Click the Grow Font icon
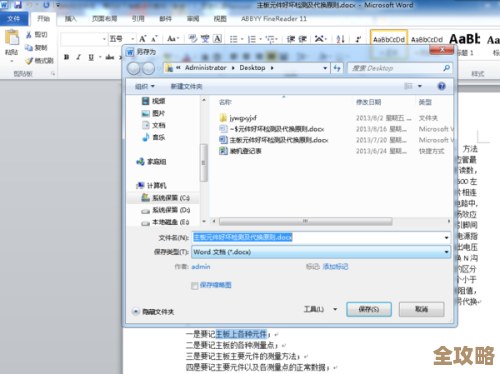 pyautogui.click(x=143, y=39)
